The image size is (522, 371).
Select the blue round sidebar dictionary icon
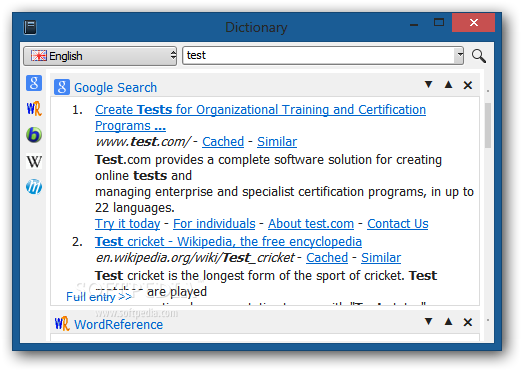point(34,187)
